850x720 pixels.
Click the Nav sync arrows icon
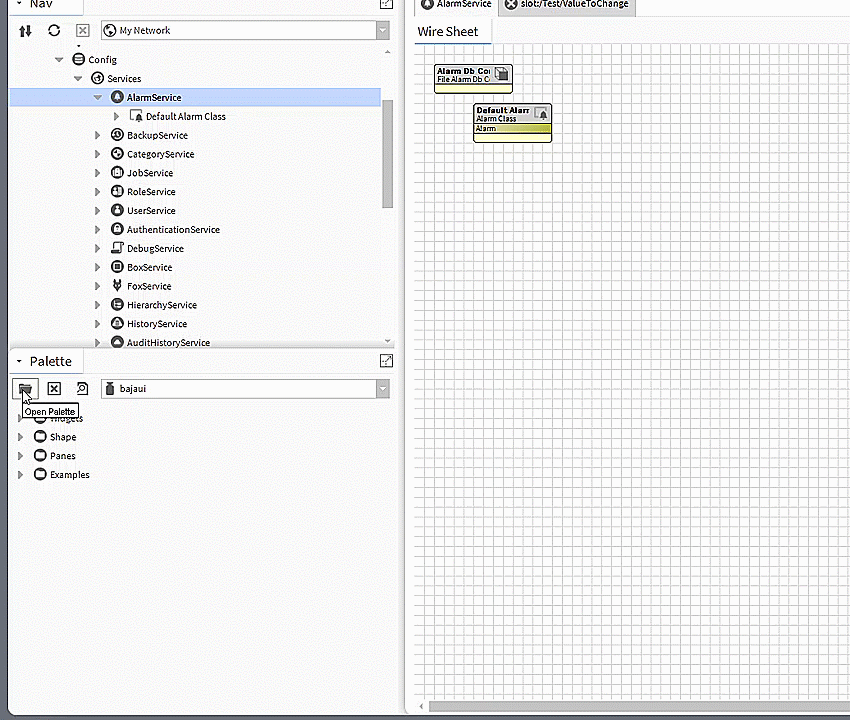pos(26,31)
